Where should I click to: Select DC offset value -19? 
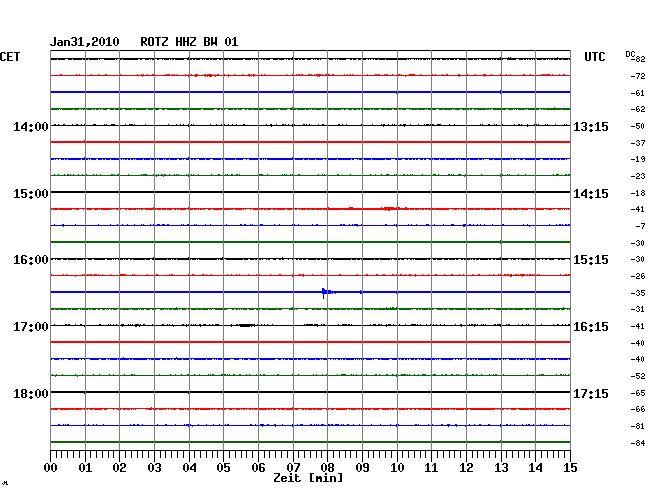(x=638, y=159)
